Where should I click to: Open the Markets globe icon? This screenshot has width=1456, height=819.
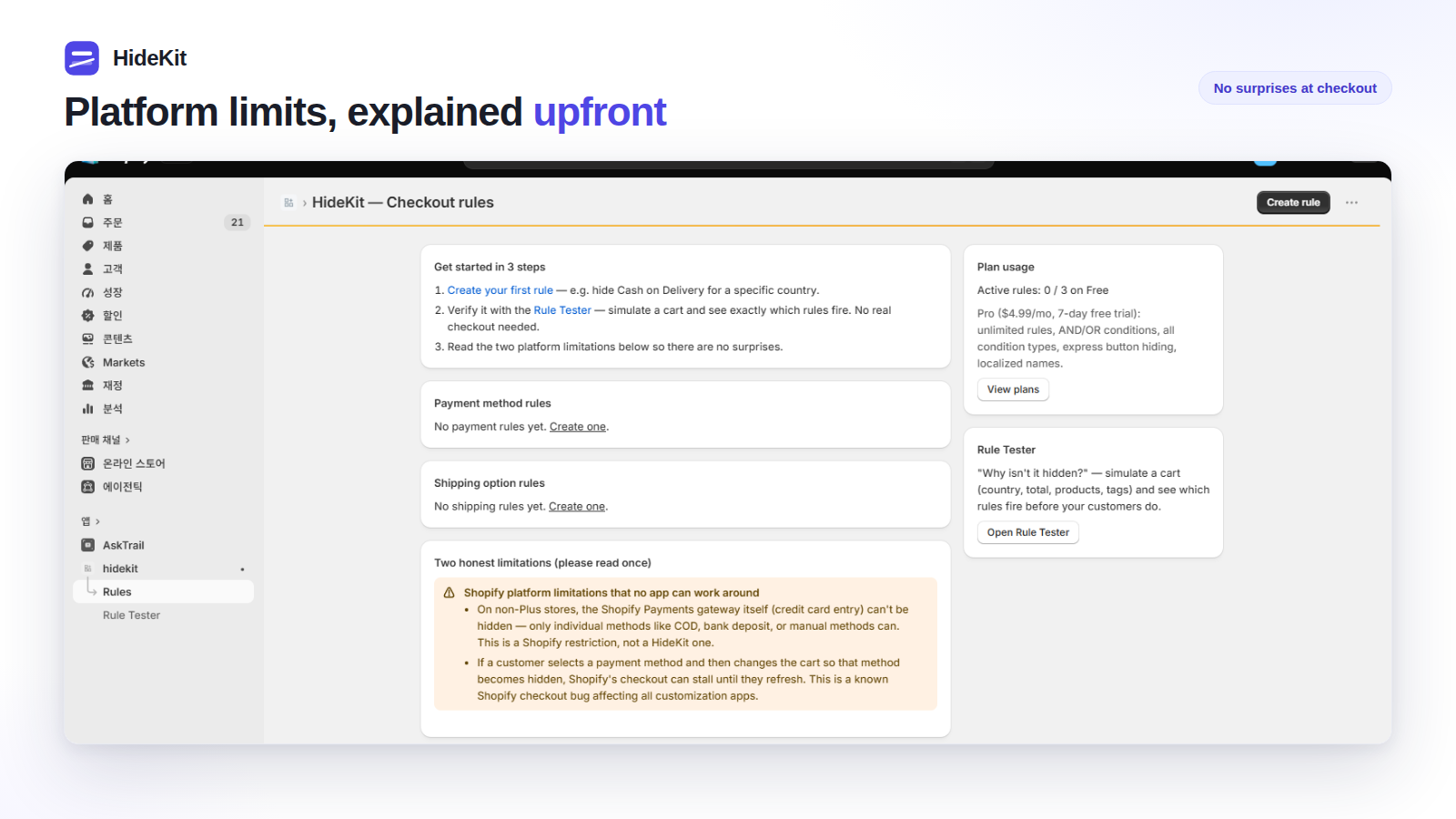(88, 362)
